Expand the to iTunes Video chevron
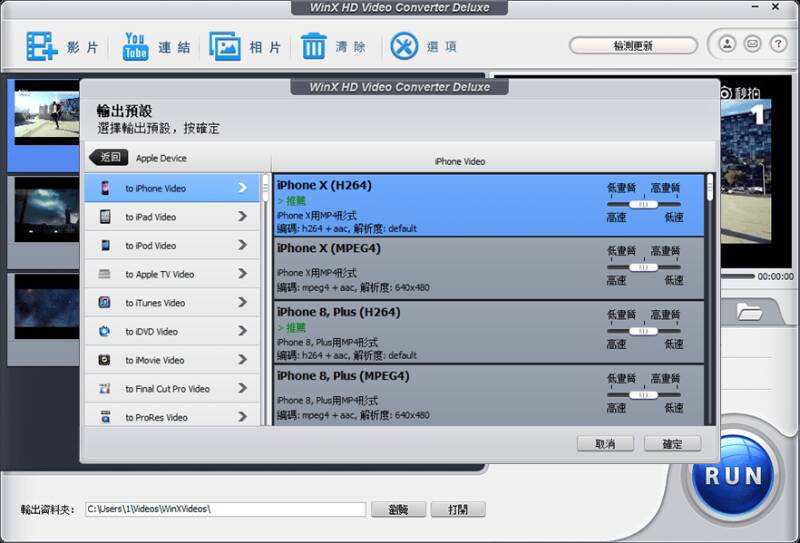Screen dimensions: 800x543 point(242,302)
